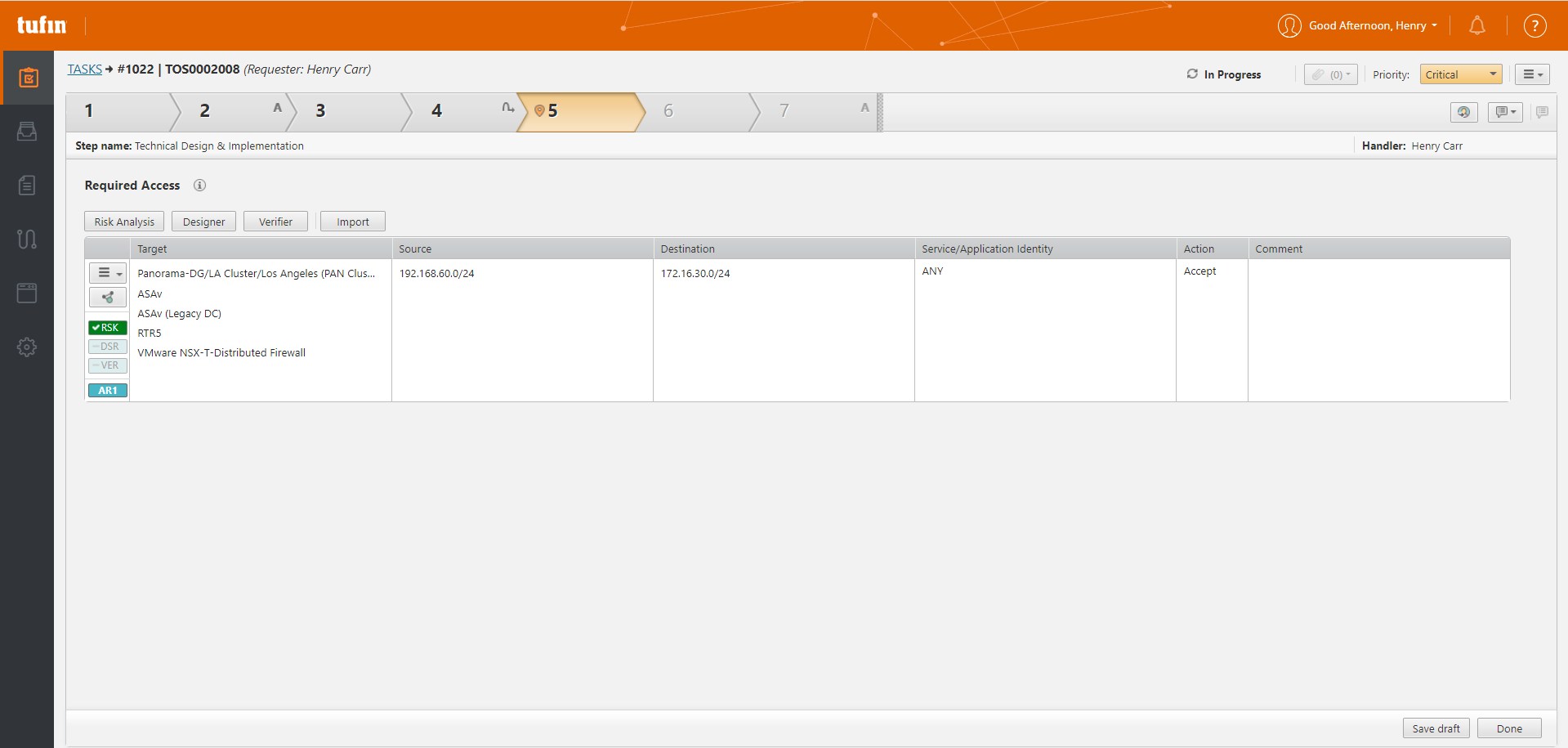
Task: Click the step bar drag handle
Action: click(x=880, y=112)
